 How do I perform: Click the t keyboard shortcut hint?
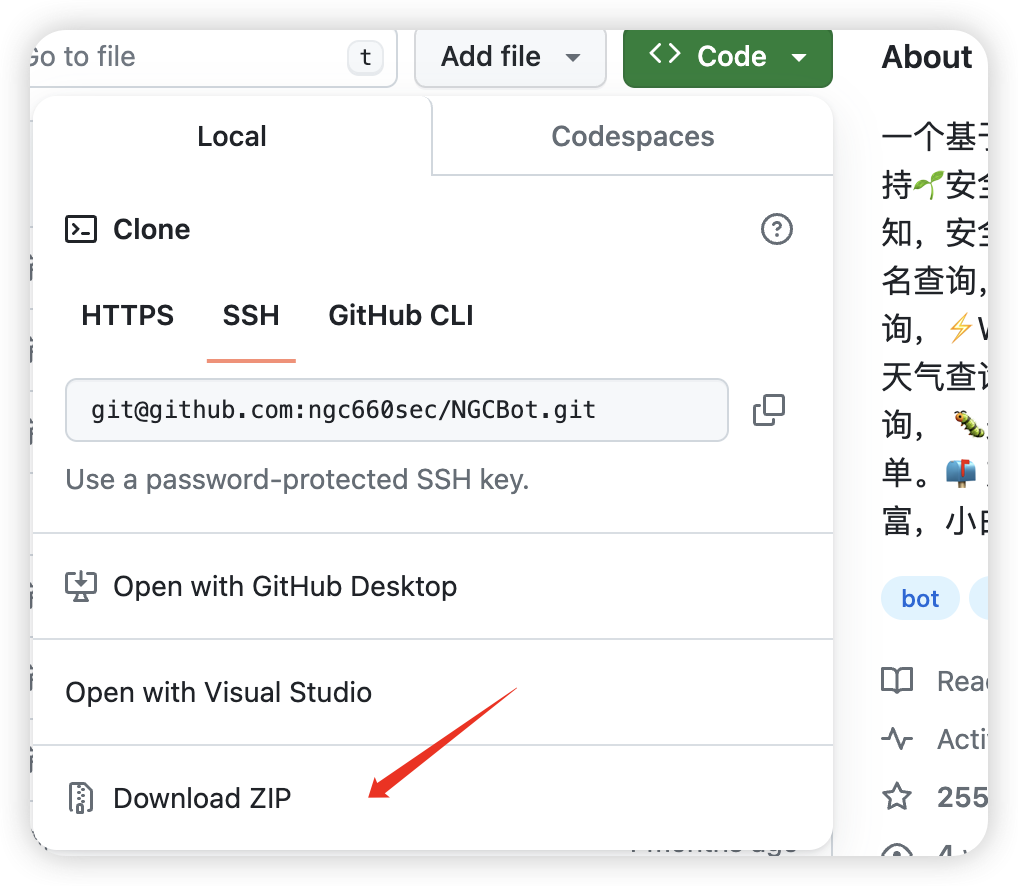click(x=366, y=57)
